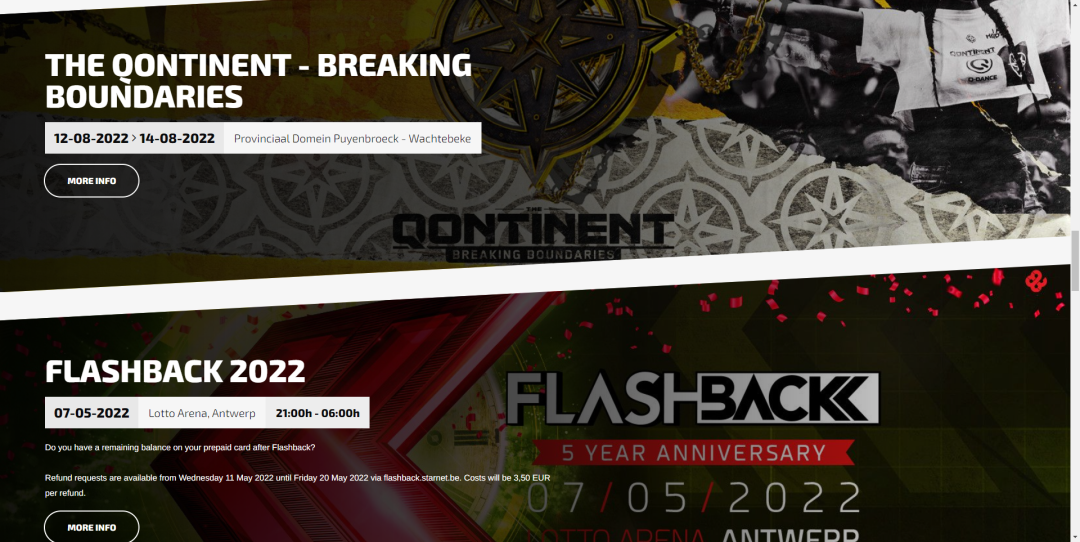The height and width of the screenshot is (542, 1080).
Task: Click the Provinciaal Domein Puyenbroeck - Wachtebeke location
Action: (x=353, y=138)
